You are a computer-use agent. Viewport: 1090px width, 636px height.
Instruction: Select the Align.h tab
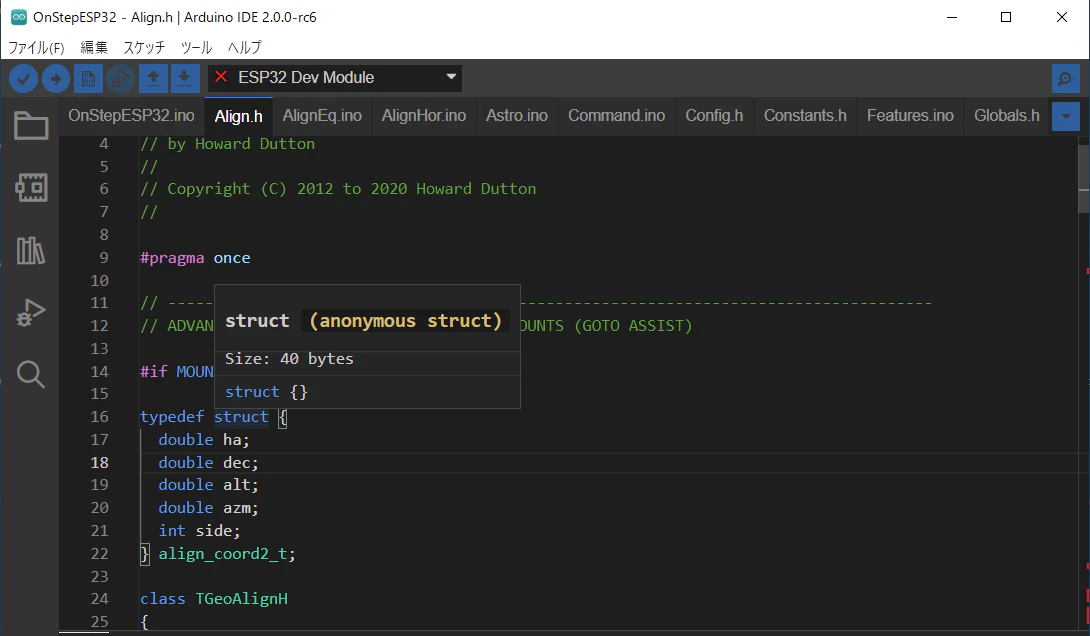238,116
